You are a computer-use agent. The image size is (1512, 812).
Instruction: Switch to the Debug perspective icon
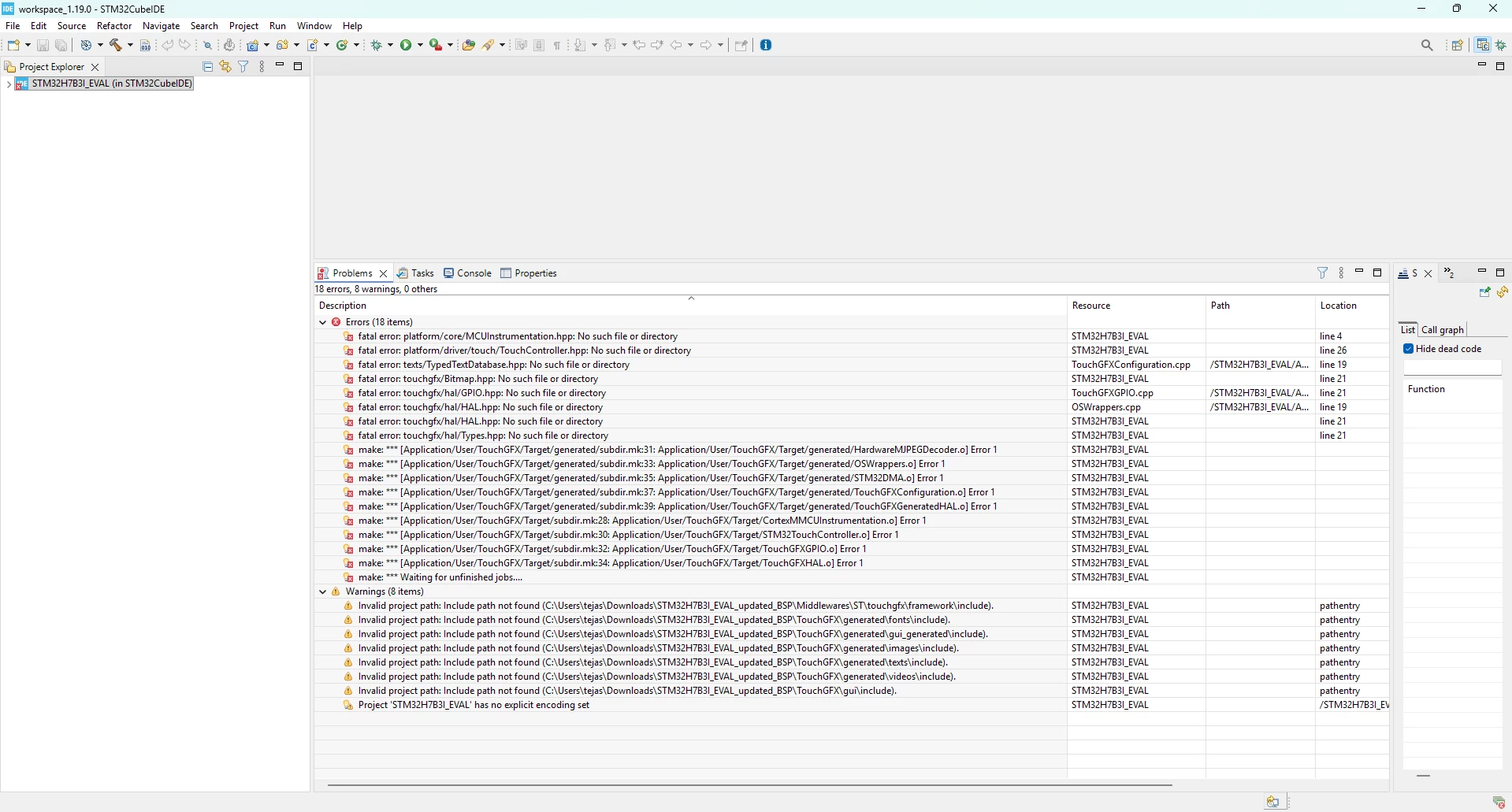[1501, 46]
